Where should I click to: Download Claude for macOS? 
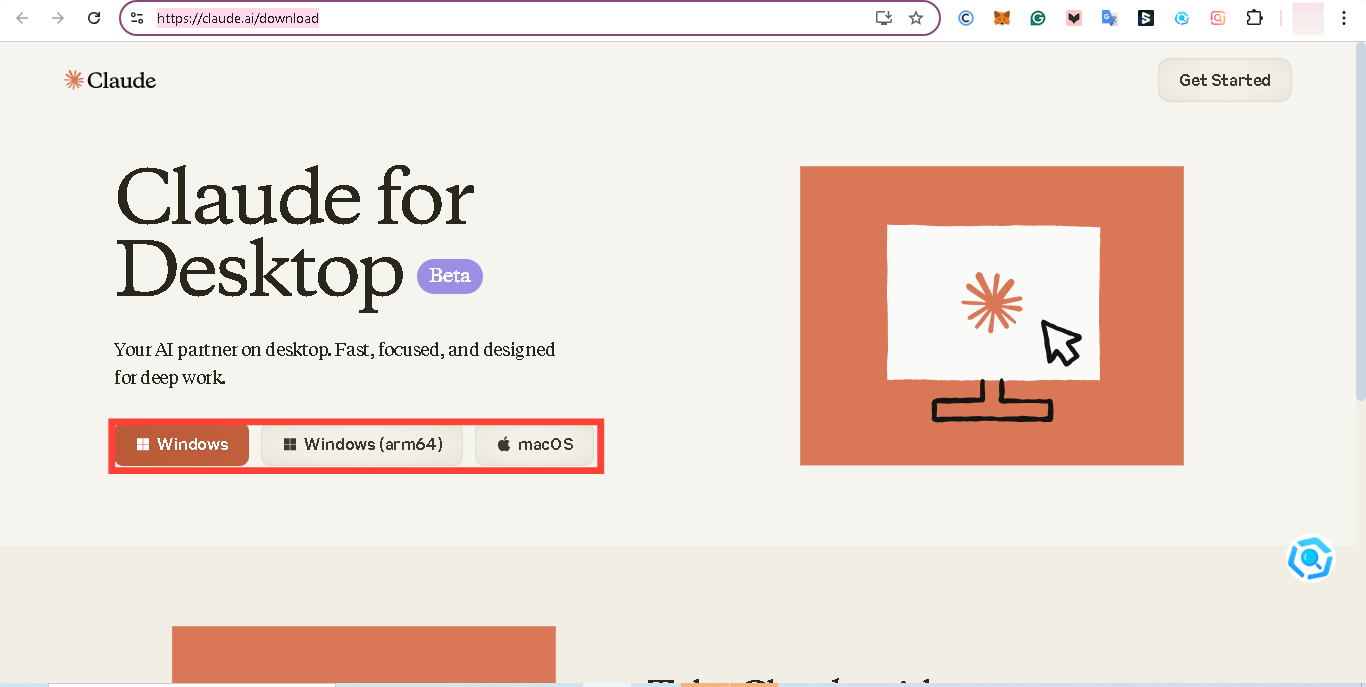pos(535,444)
